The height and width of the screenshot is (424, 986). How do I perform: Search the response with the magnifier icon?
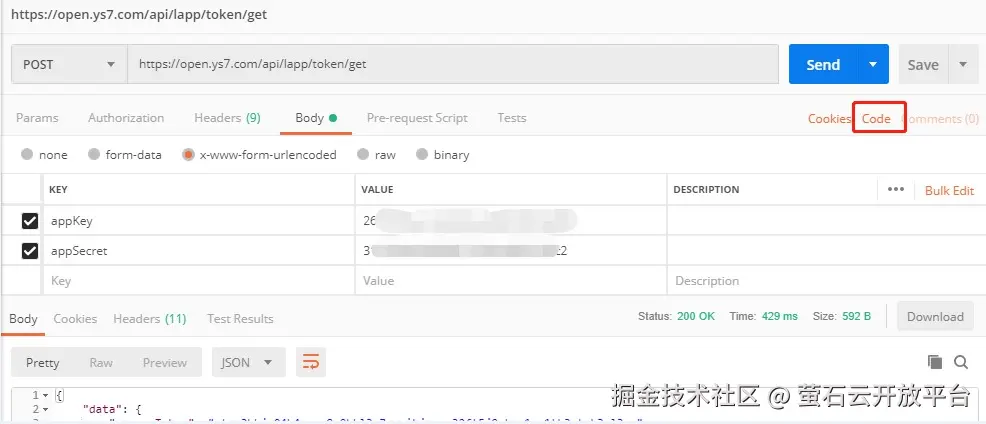tap(961, 362)
